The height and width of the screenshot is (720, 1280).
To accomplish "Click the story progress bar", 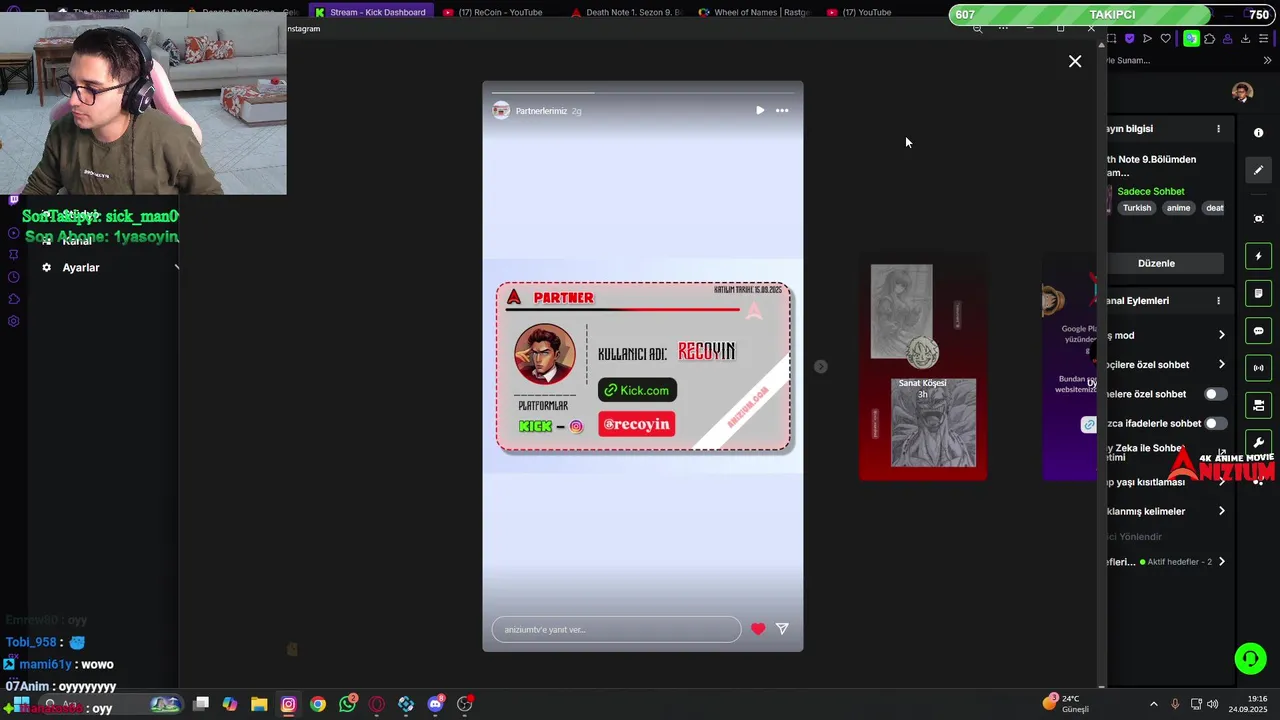I will [x=642, y=92].
